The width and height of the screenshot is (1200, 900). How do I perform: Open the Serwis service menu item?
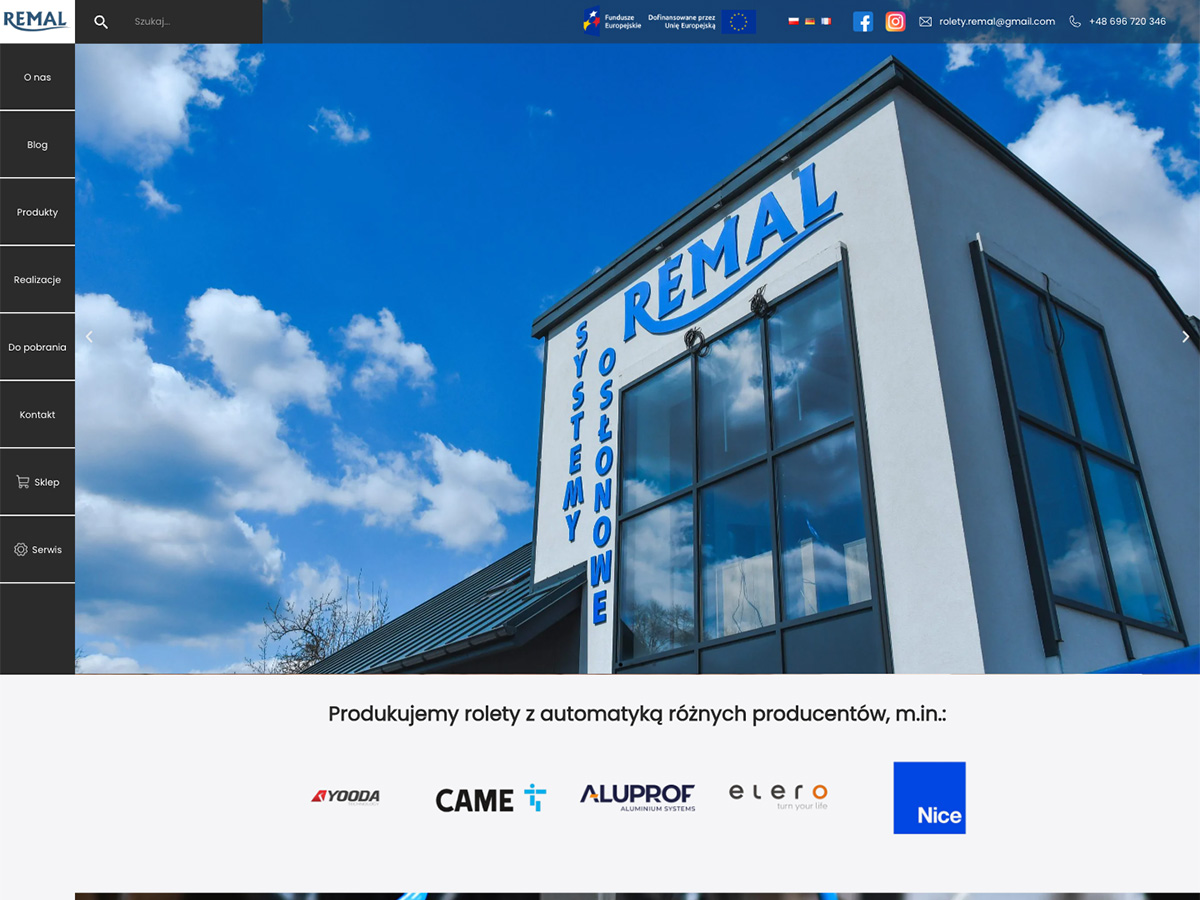click(37, 550)
